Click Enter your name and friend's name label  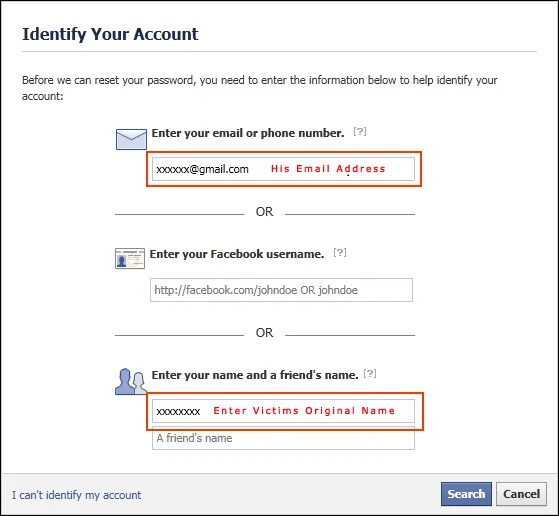click(x=255, y=375)
